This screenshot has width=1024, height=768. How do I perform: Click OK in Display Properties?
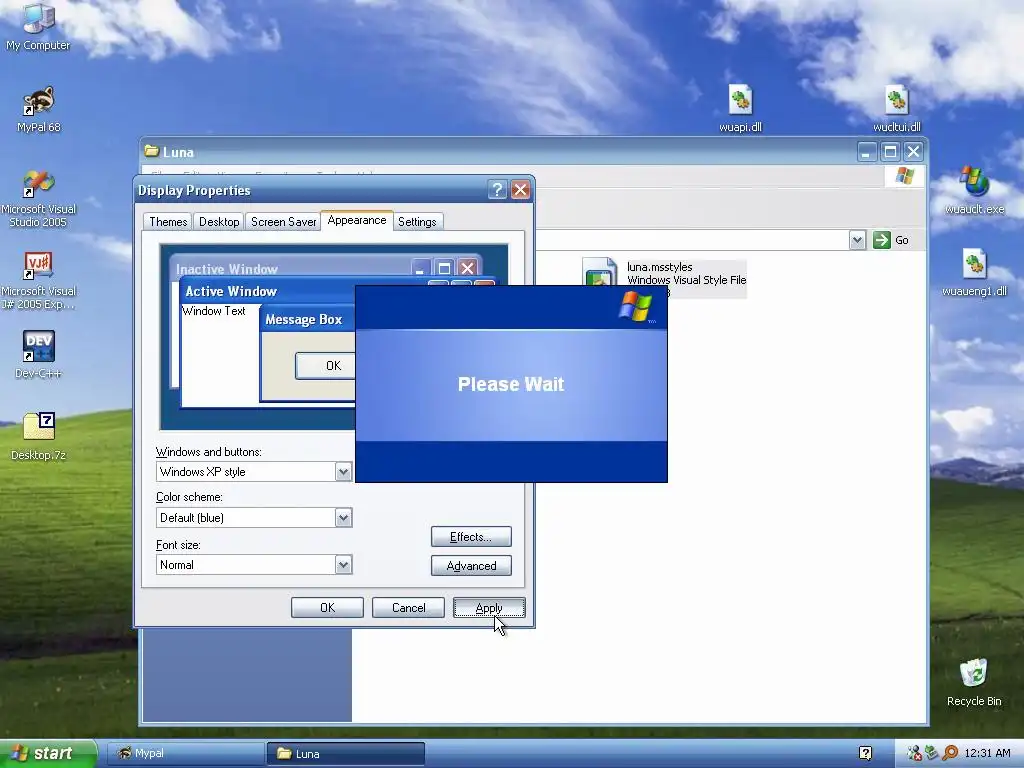[327, 607]
